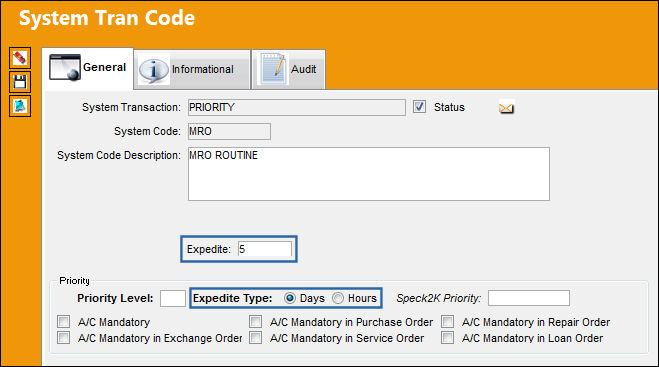Enable the A/C Mandatory checkbox
659x367 pixels.
[x=63, y=322]
